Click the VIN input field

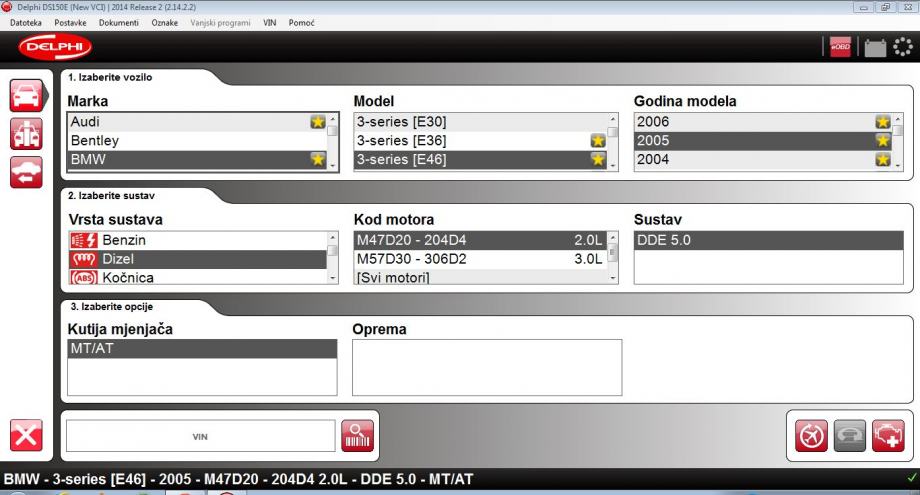[200, 436]
